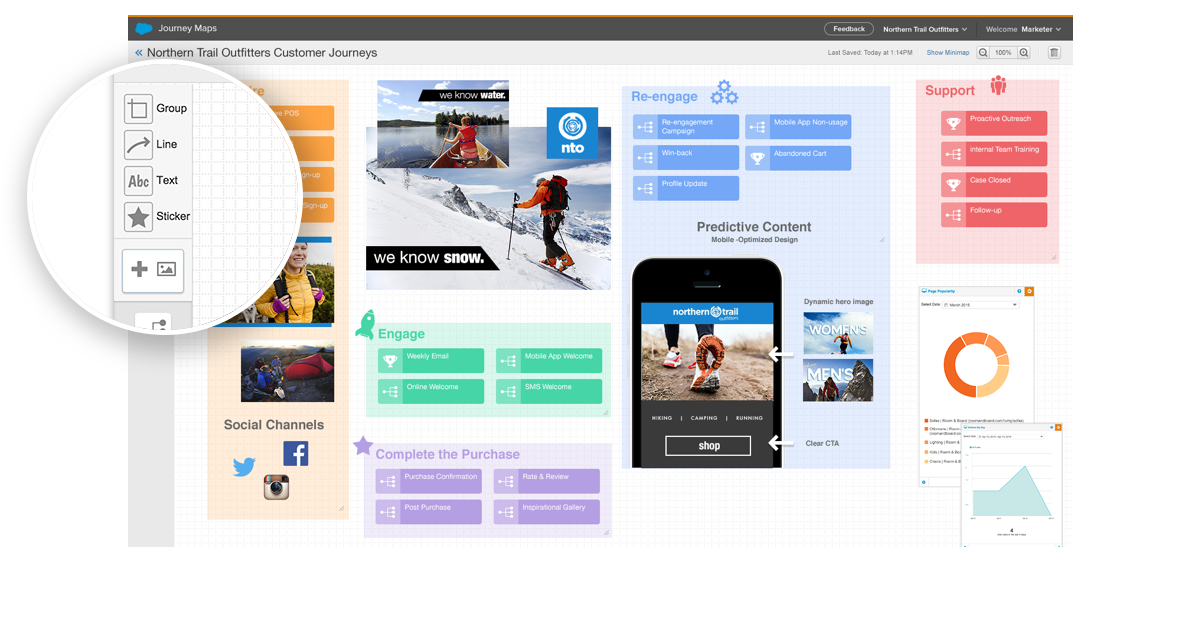1200x640 pixels.
Task: Open the Weekly Email journey block
Action: point(431,360)
